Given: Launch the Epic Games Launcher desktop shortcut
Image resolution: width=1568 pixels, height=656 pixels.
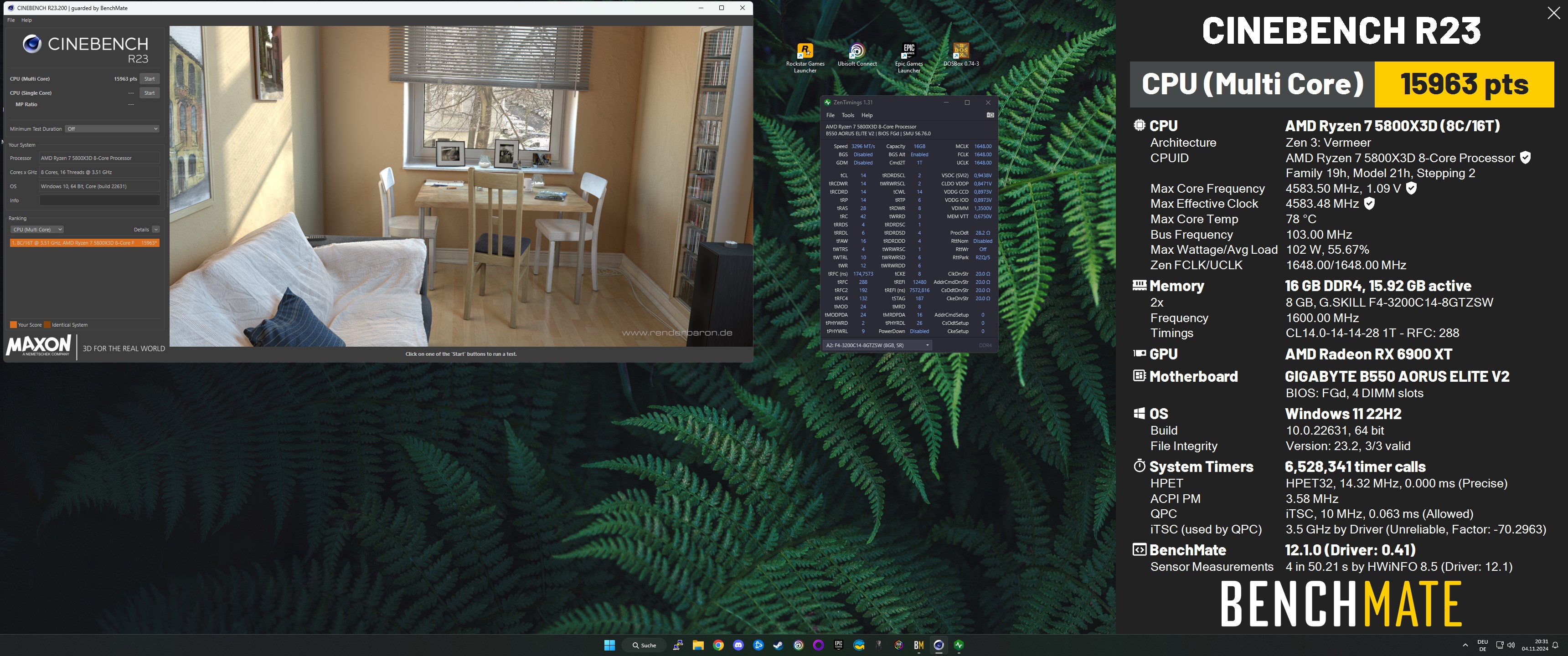Looking at the screenshot, I should point(909,58).
